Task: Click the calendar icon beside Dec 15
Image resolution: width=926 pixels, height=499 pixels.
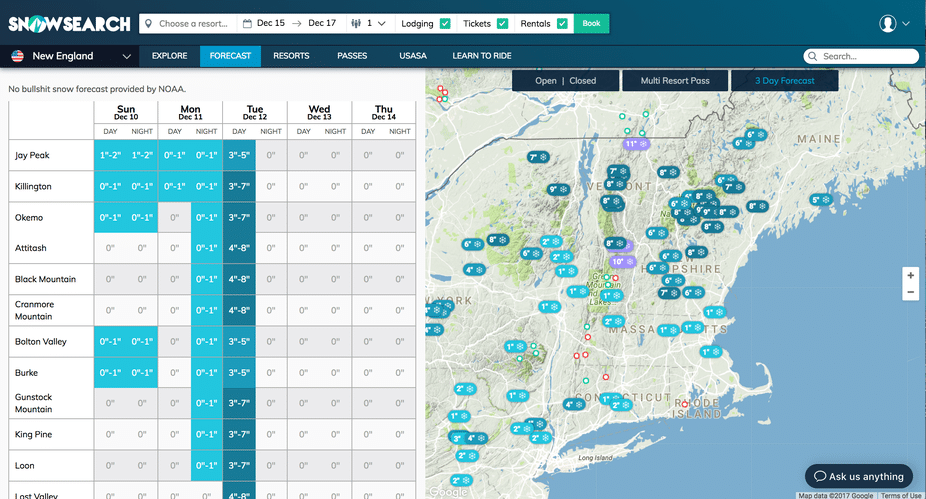Action: click(247, 24)
